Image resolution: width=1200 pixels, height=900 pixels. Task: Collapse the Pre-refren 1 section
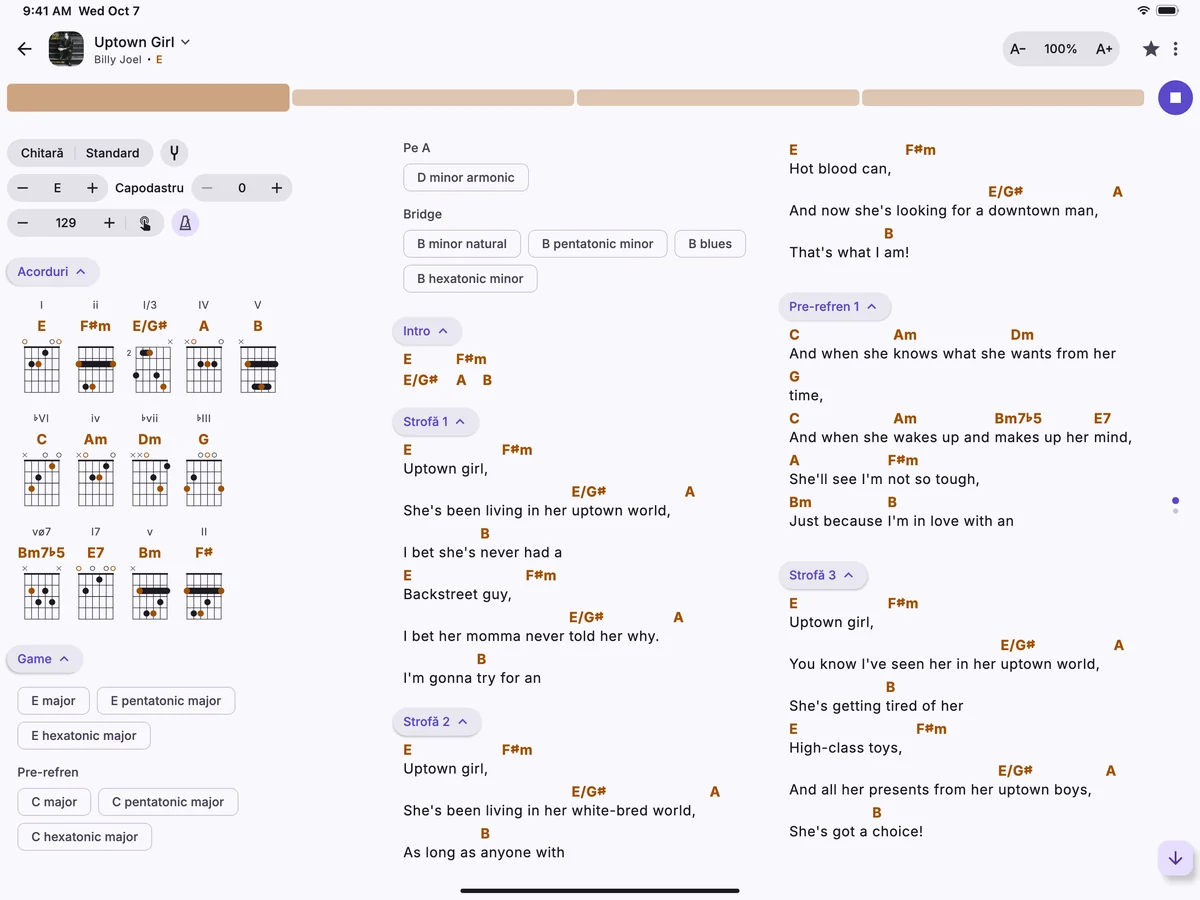coord(834,307)
